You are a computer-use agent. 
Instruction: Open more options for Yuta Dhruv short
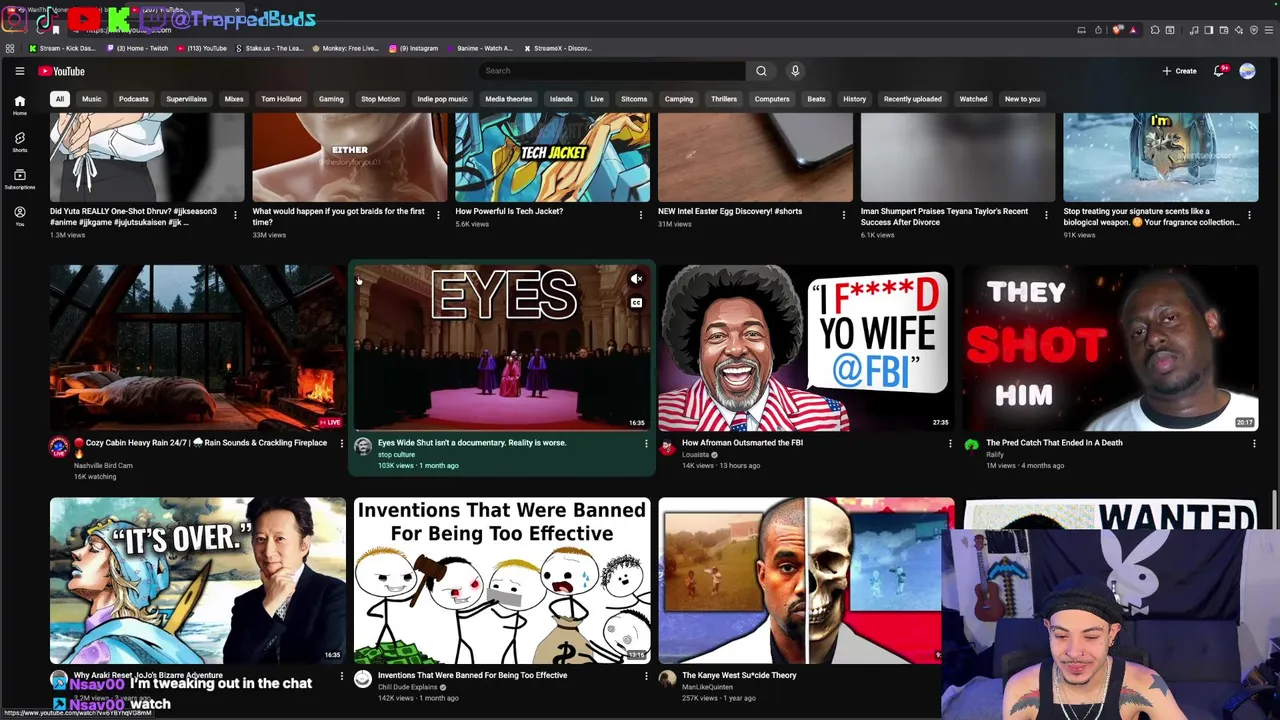(x=236, y=214)
